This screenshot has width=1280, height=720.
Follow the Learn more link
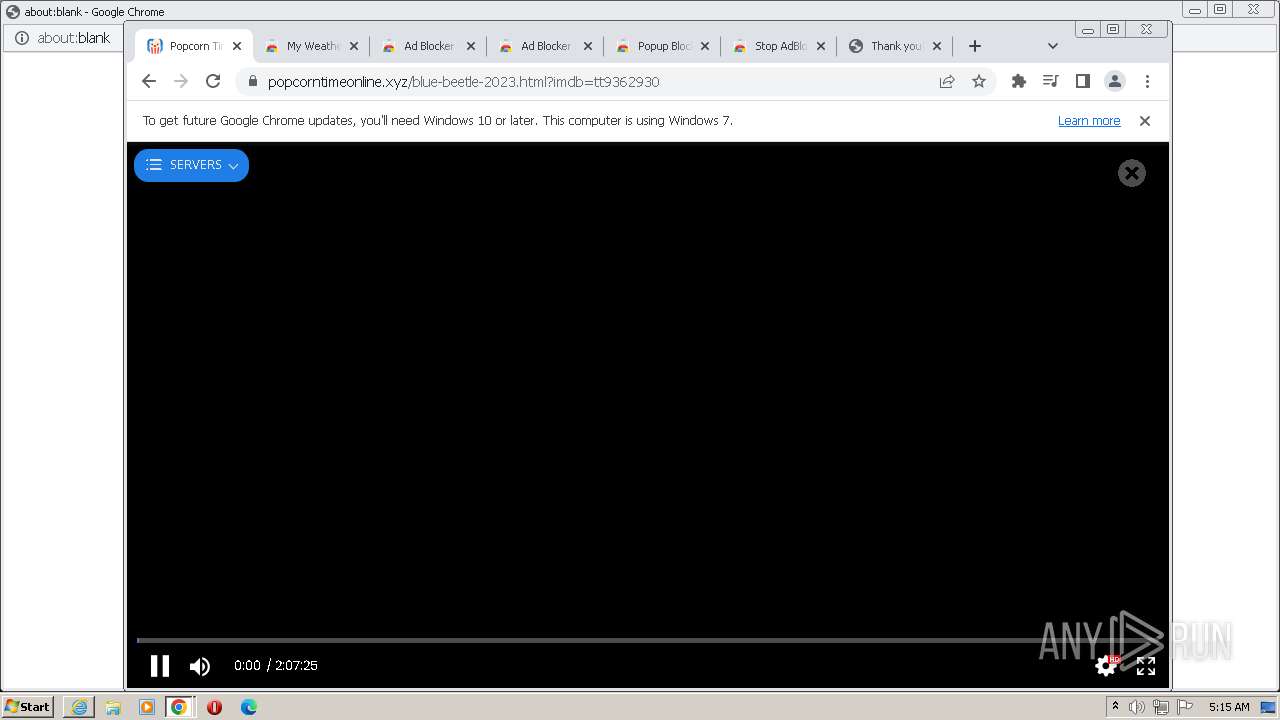pos(1089,121)
